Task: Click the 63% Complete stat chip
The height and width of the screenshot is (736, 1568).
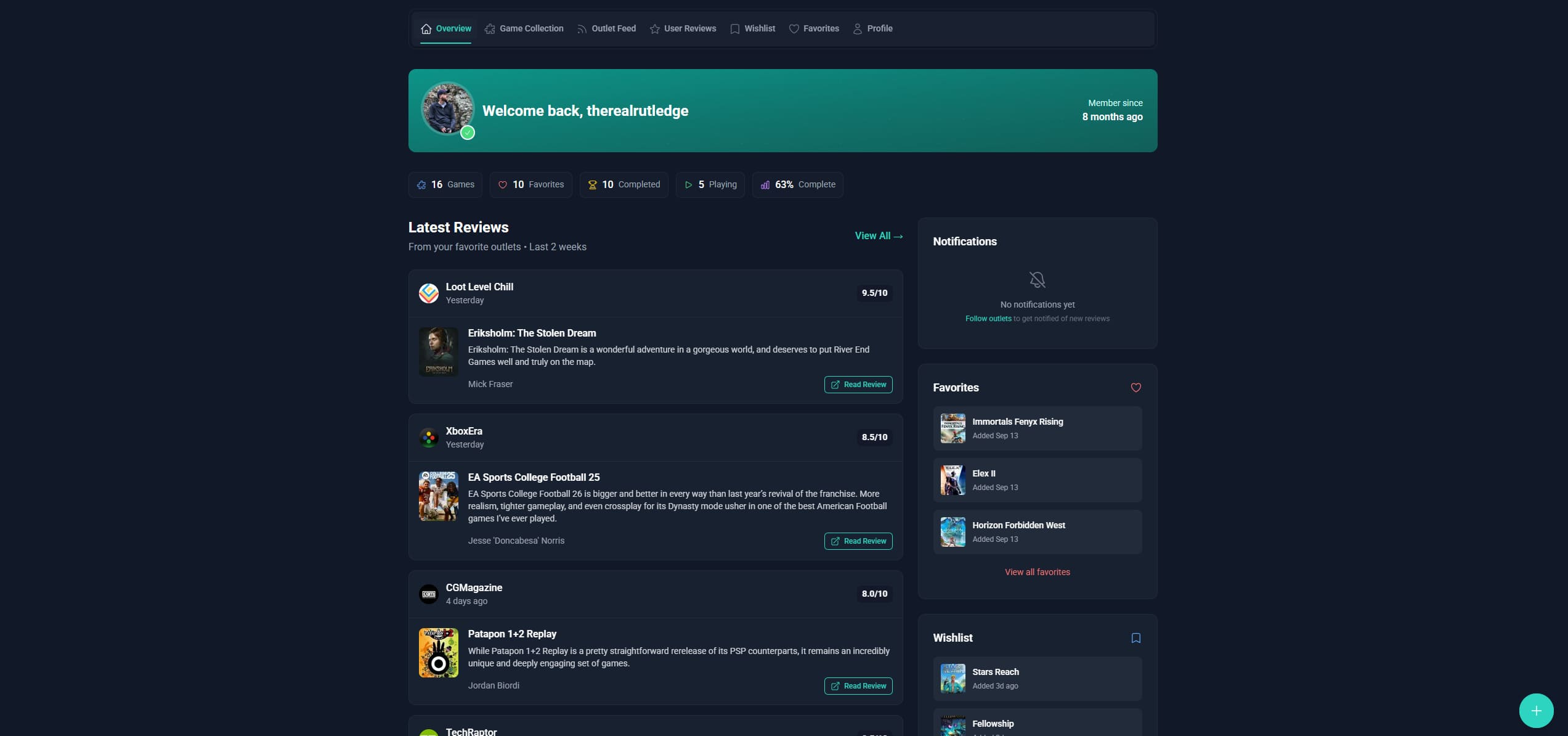Action: 798,185
